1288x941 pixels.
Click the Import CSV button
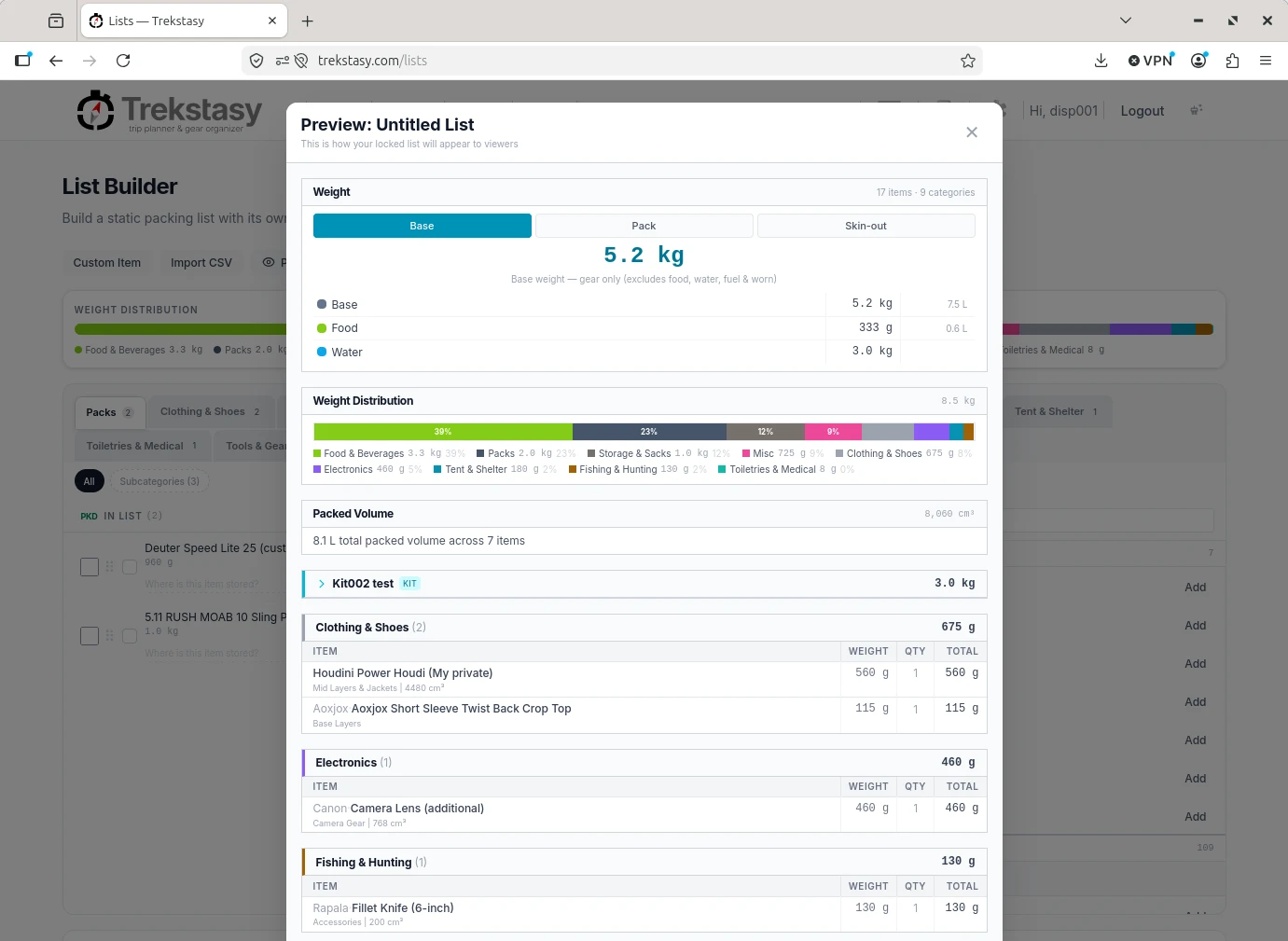click(x=201, y=263)
